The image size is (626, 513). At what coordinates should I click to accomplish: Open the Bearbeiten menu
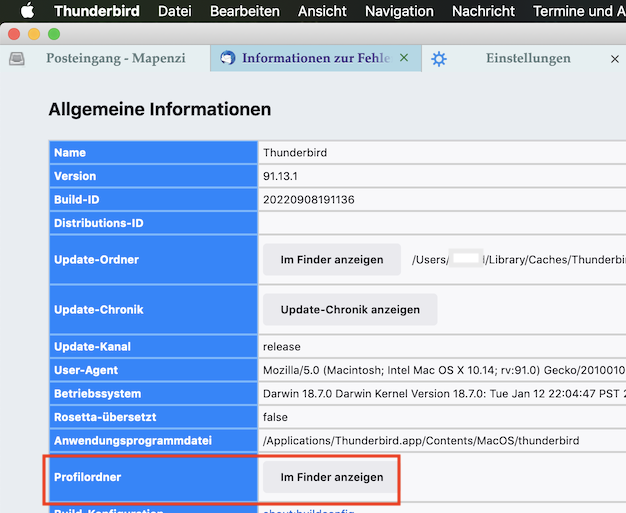pos(244,11)
